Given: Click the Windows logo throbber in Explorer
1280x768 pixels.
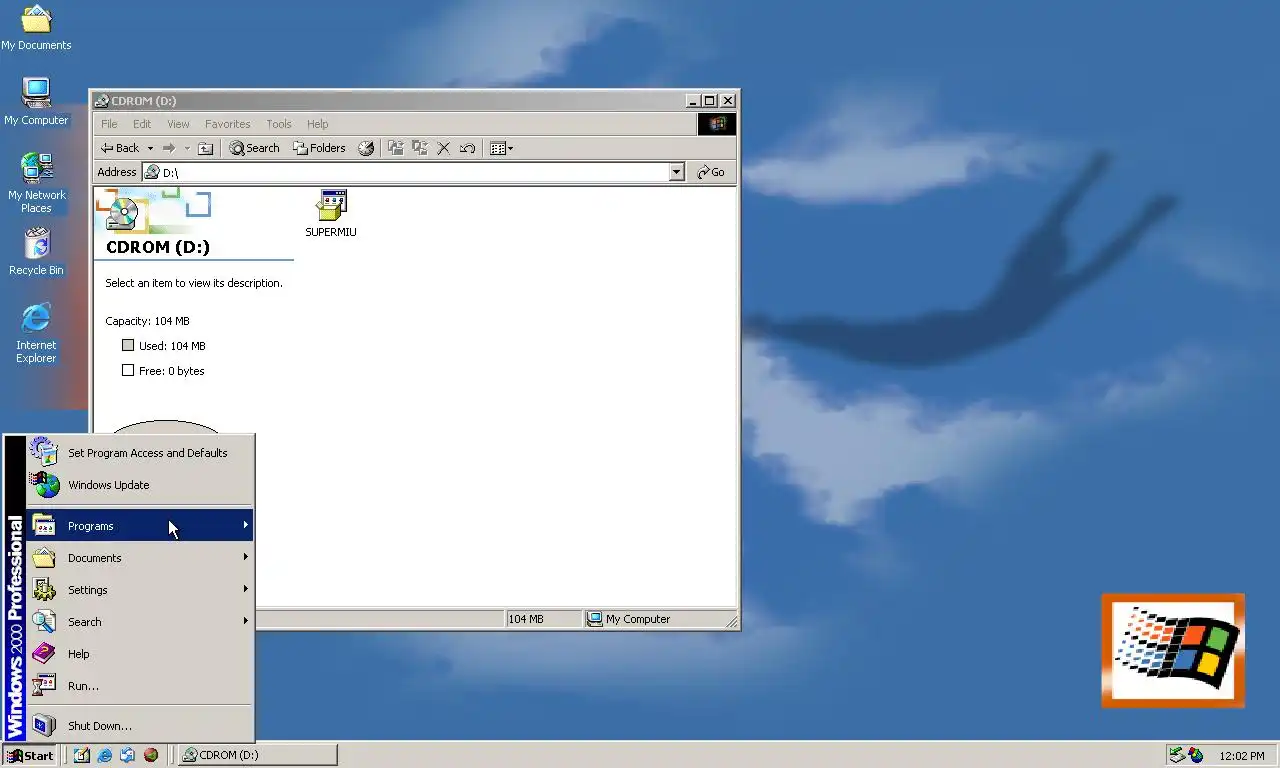Looking at the screenshot, I should pyautogui.click(x=717, y=124).
